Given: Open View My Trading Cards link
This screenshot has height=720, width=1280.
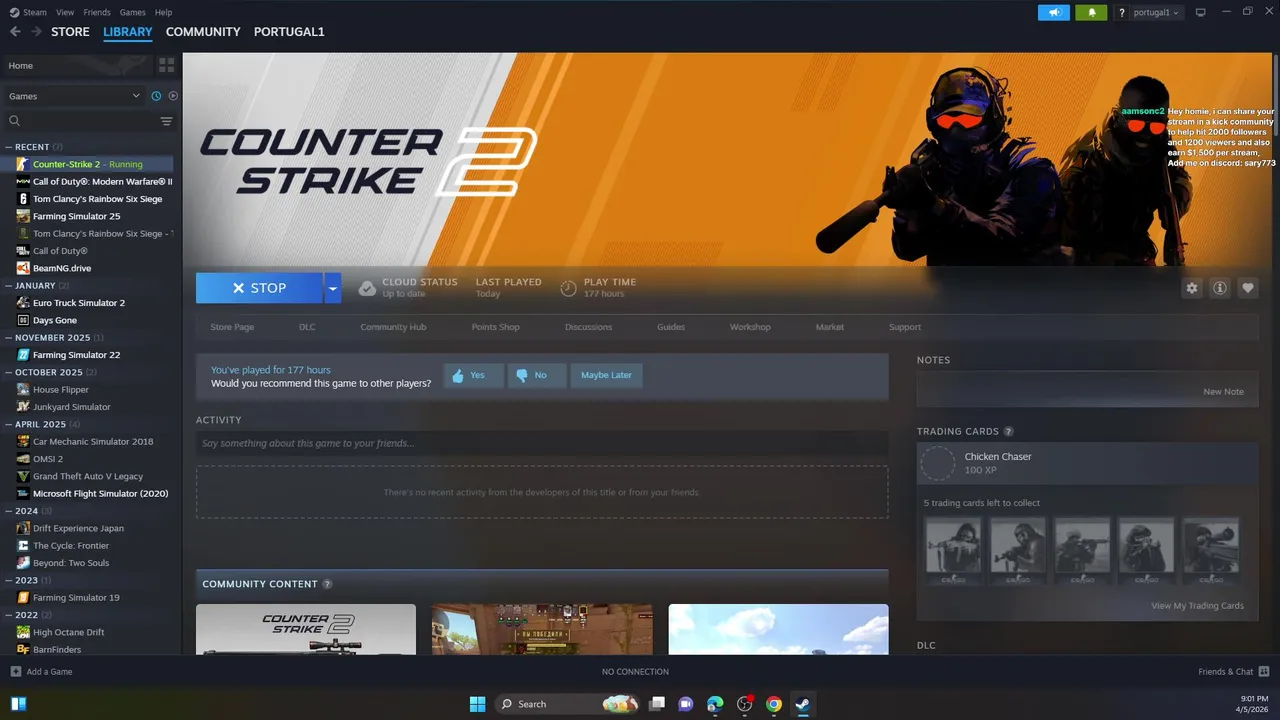Looking at the screenshot, I should 1197,606.
